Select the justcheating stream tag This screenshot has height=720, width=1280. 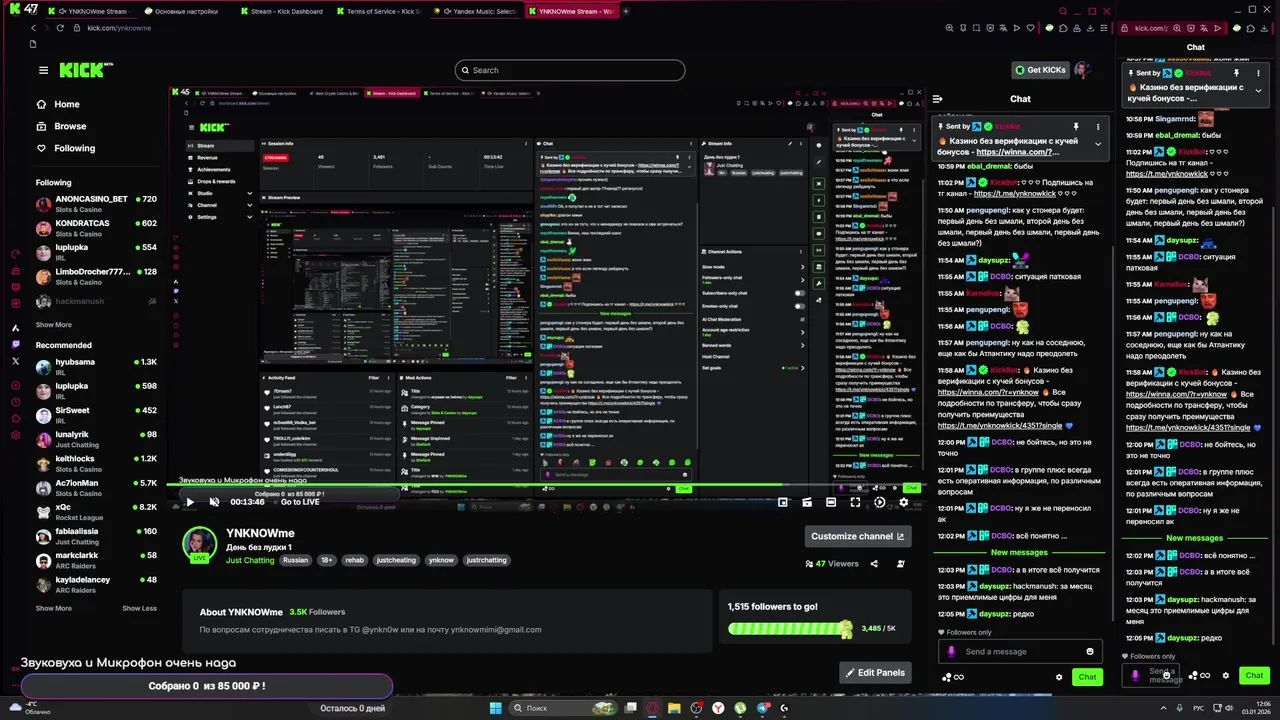[x=395, y=560]
